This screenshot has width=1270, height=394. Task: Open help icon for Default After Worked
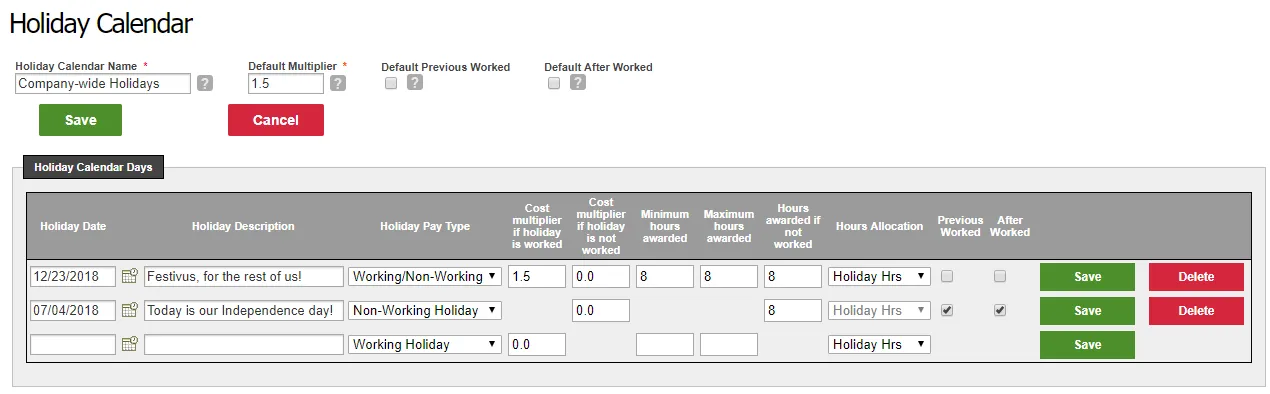click(578, 83)
